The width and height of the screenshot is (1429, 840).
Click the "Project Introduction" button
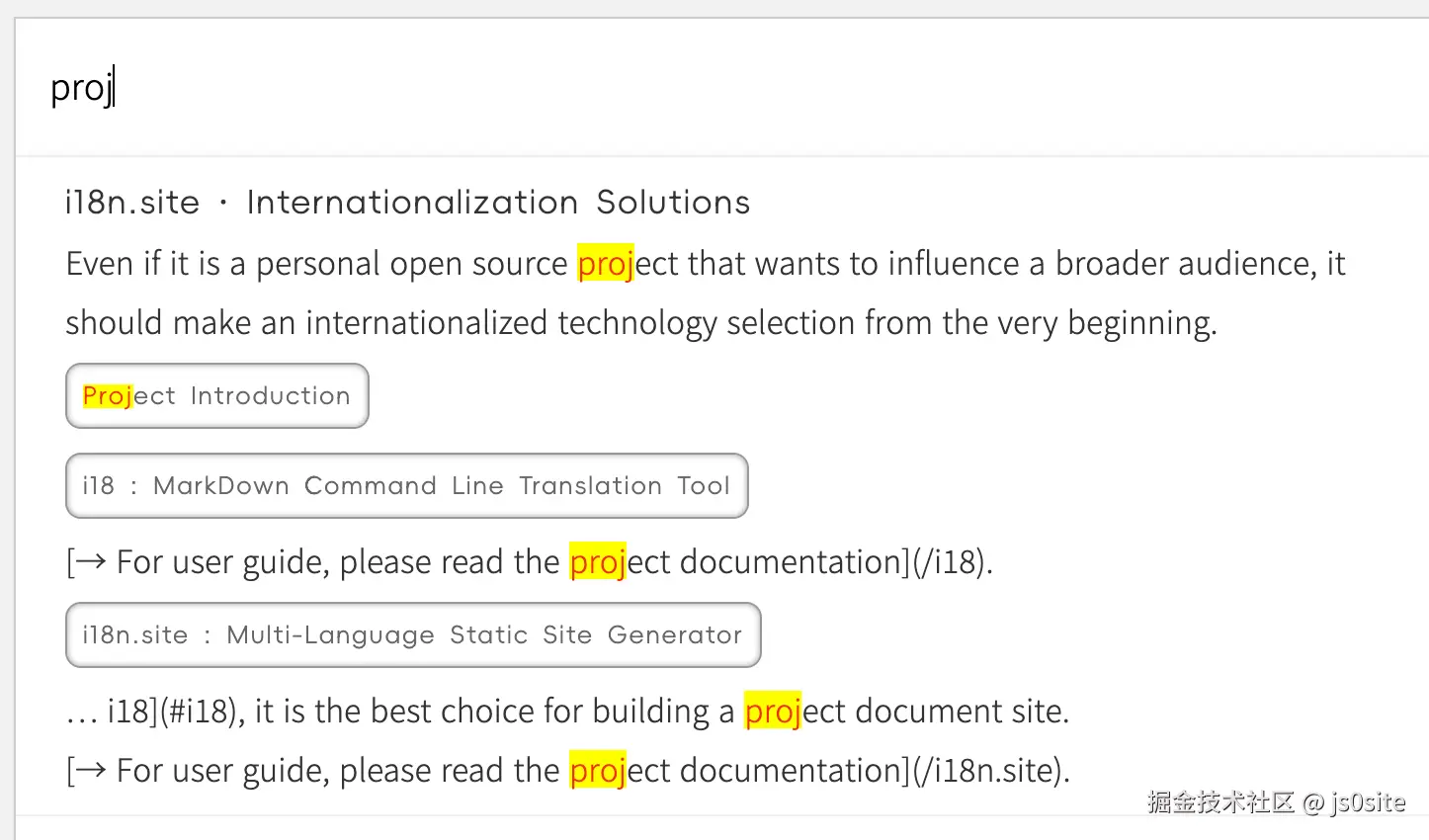(x=216, y=396)
